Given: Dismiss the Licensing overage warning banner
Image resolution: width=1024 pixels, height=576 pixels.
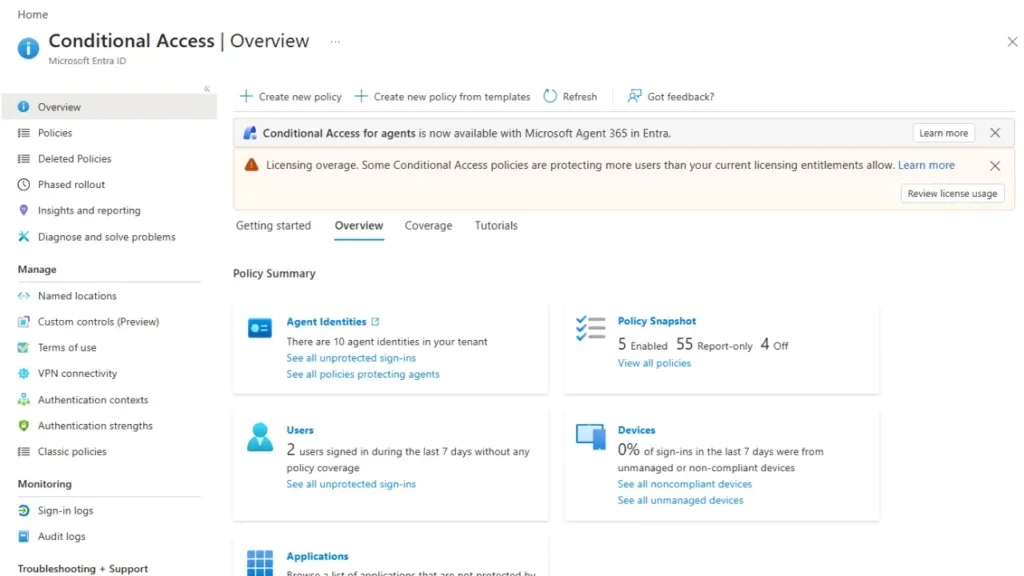Looking at the screenshot, I should point(995,166).
